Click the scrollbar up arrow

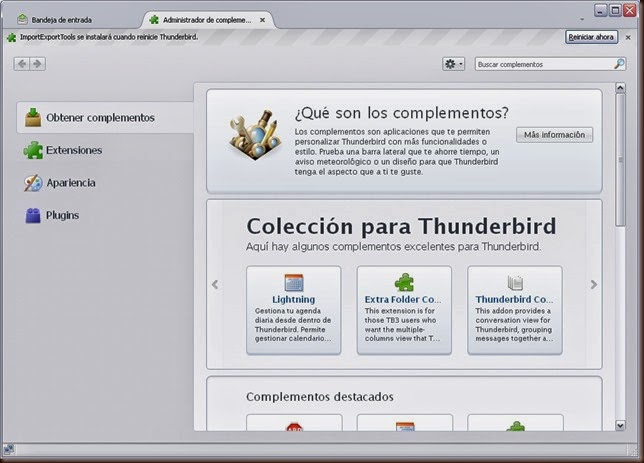pos(620,88)
